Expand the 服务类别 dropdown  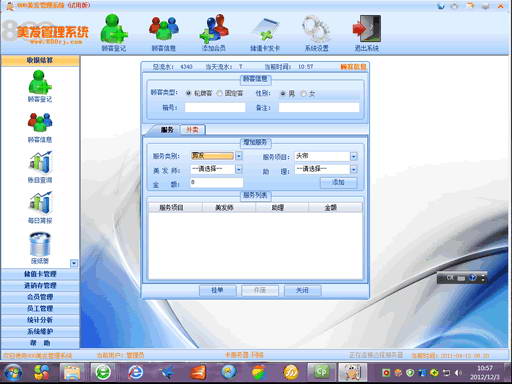239,156
